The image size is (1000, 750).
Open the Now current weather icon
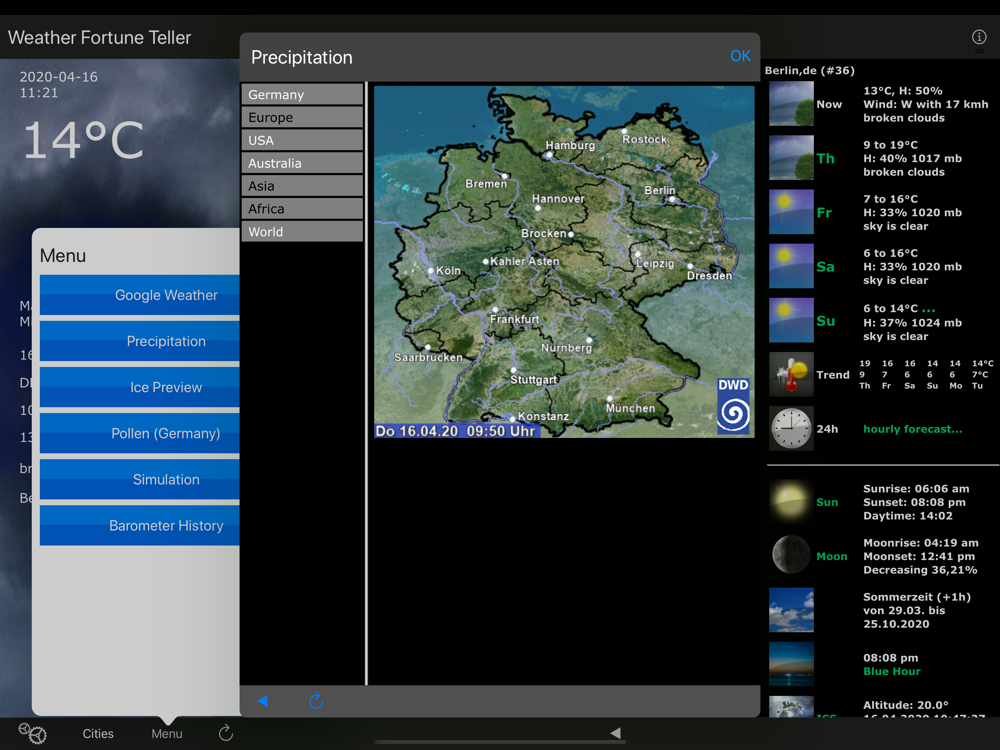[791, 104]
